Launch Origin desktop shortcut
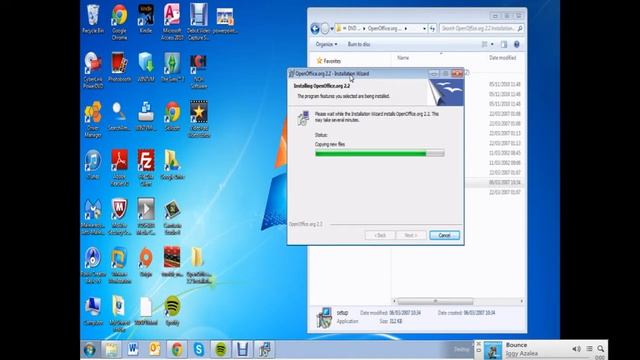The width and height of the screenshot is (640, 360). (x=146, y=262)
